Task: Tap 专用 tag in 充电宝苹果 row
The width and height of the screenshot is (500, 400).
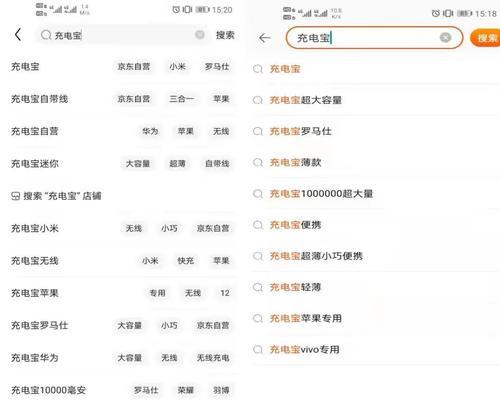Action: [x=157, y=293]
